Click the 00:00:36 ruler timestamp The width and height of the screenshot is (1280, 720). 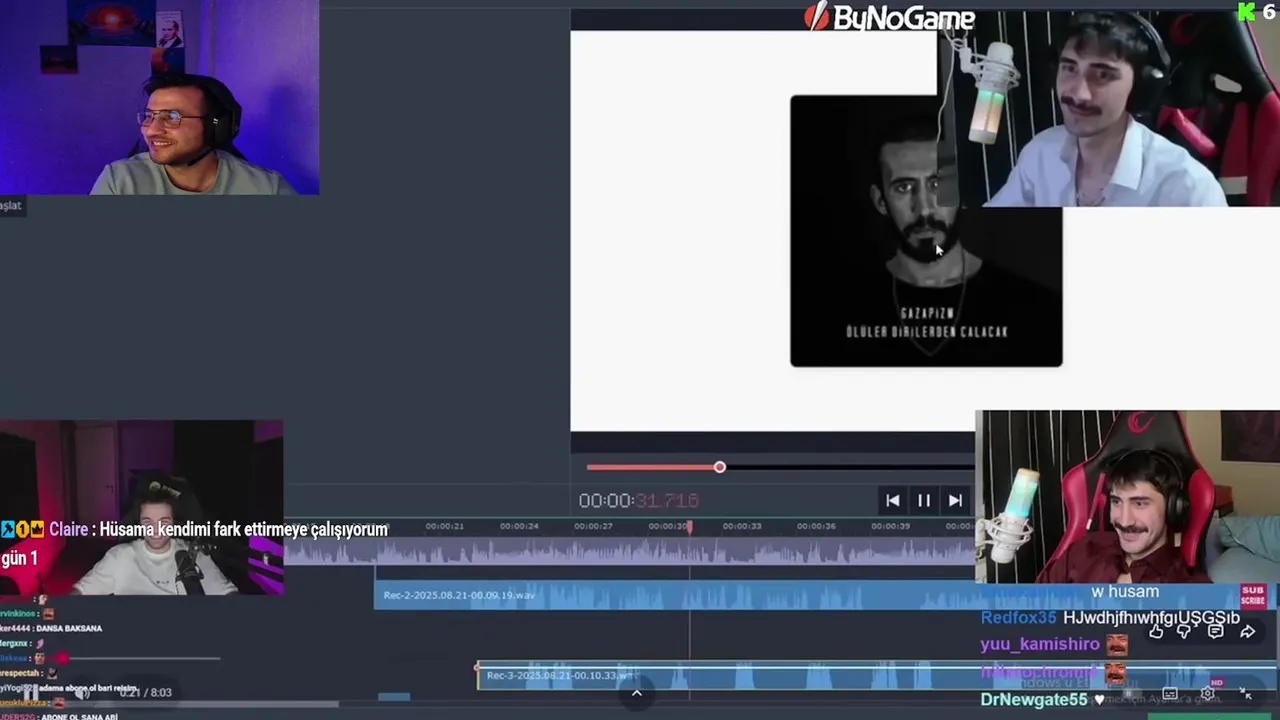click(816, 526)
